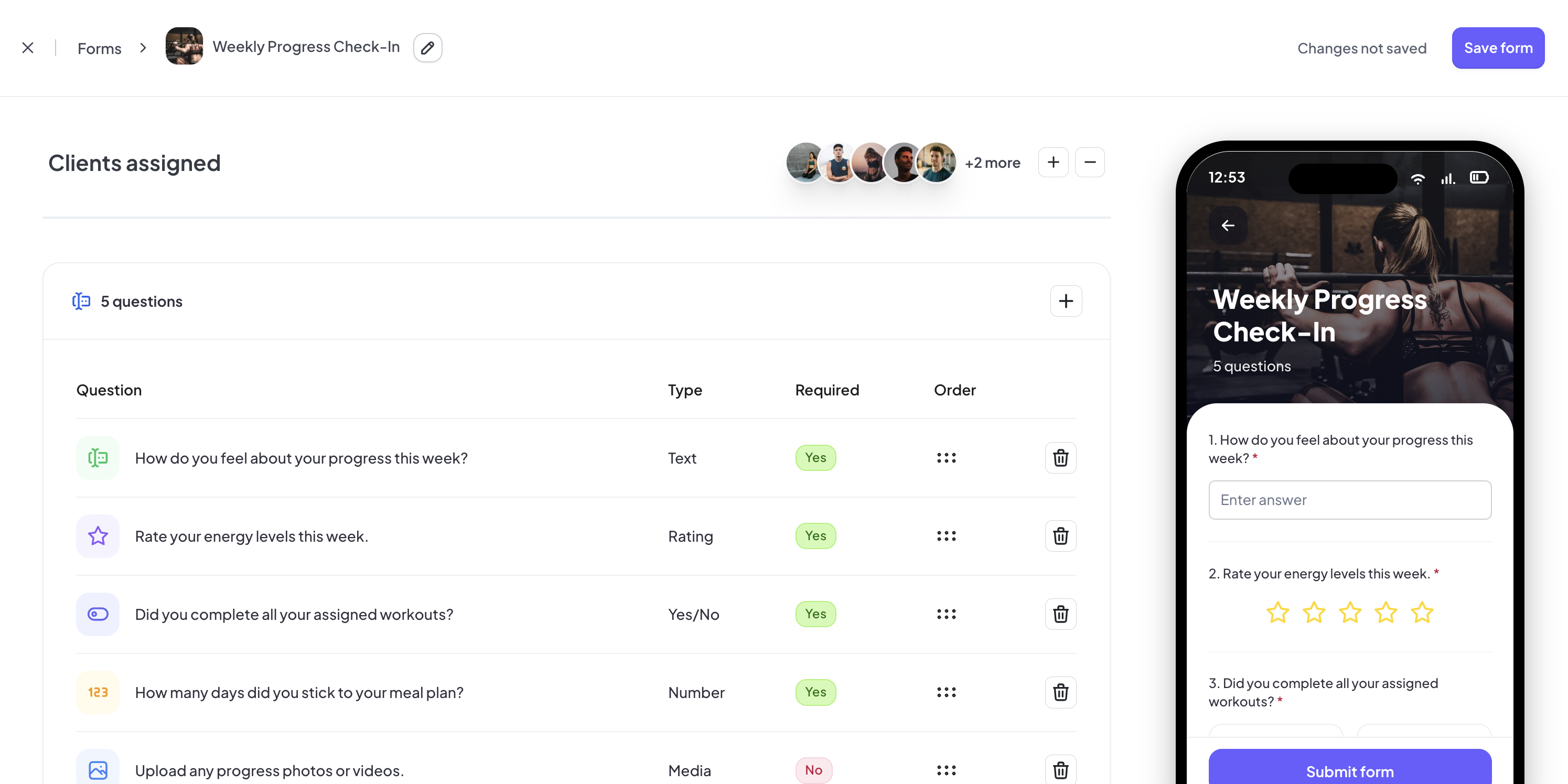
Task: Edit form name with pencil icon
Action: pyautogui.click(x=427, y=48)
